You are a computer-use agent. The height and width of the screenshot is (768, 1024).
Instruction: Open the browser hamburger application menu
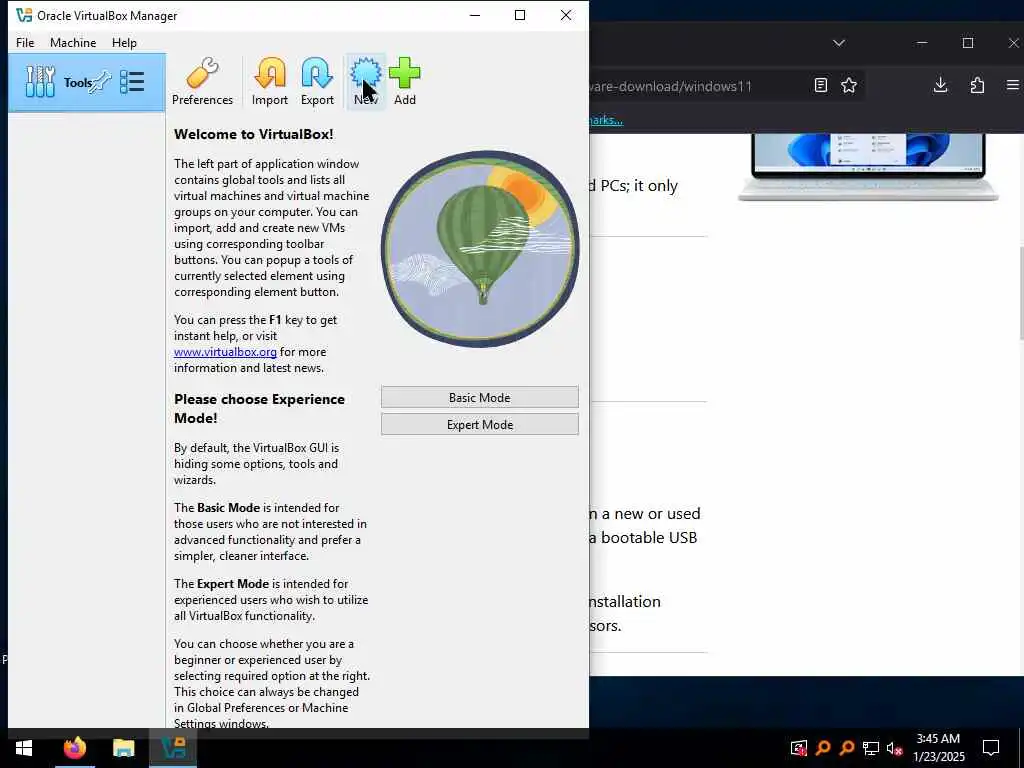(x=1012, y=85)
